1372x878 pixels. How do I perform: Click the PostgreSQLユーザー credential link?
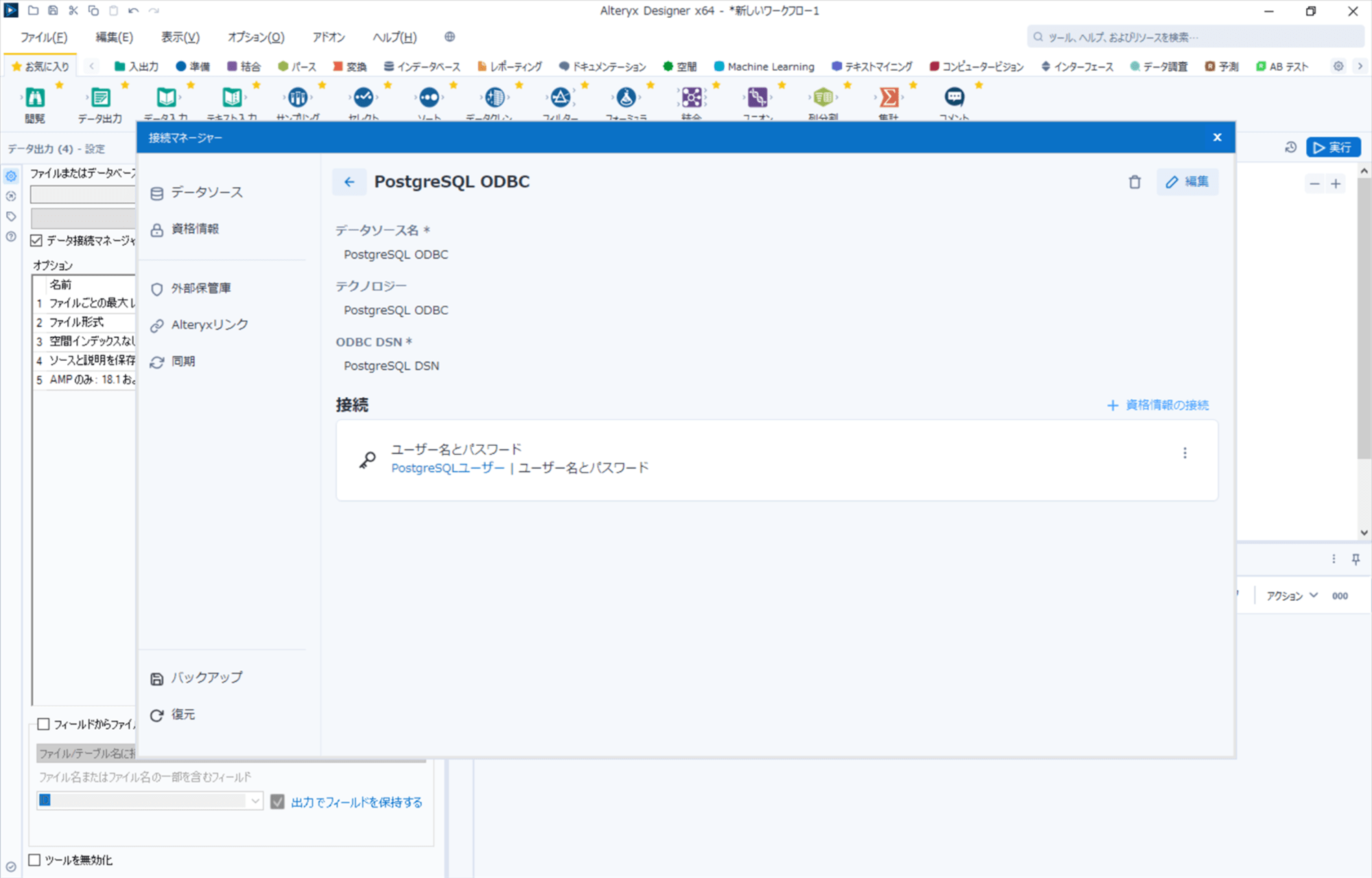(448, 468)
